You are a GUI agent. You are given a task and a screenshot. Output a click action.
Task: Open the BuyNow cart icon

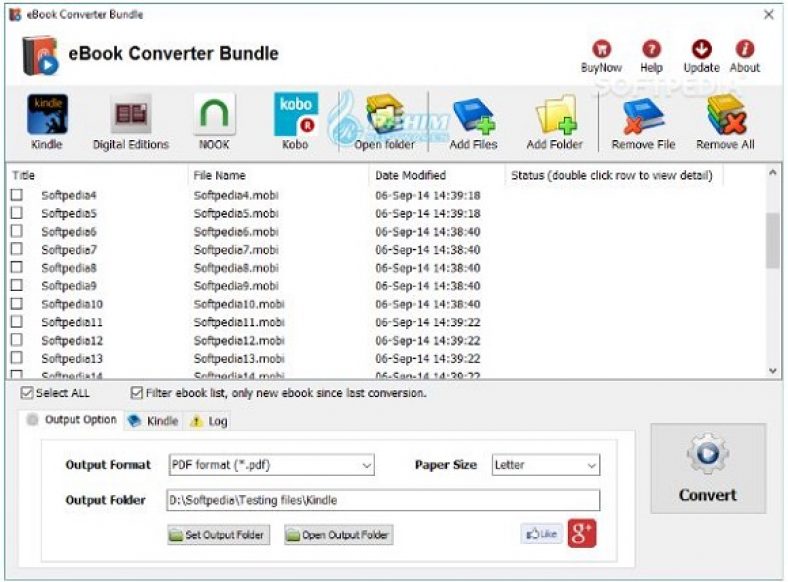602,49
